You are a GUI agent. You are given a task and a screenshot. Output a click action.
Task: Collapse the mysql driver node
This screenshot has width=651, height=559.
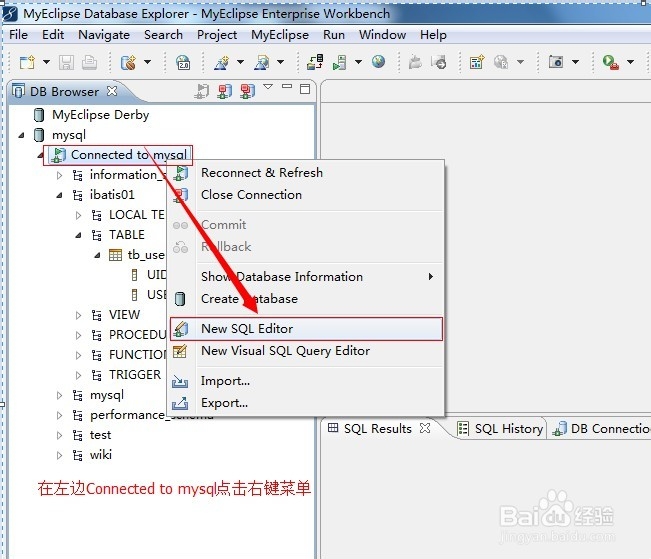pyautogui.click(x=22, y=135)
